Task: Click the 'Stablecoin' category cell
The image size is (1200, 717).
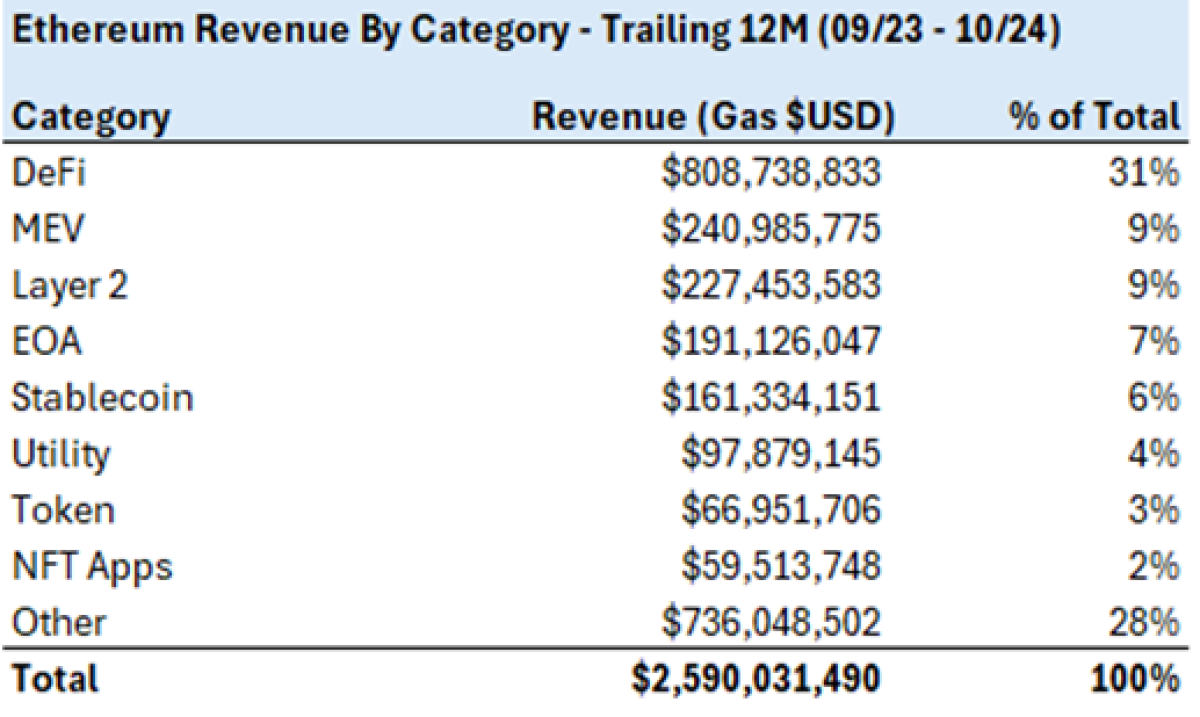Action: (102, 398)
